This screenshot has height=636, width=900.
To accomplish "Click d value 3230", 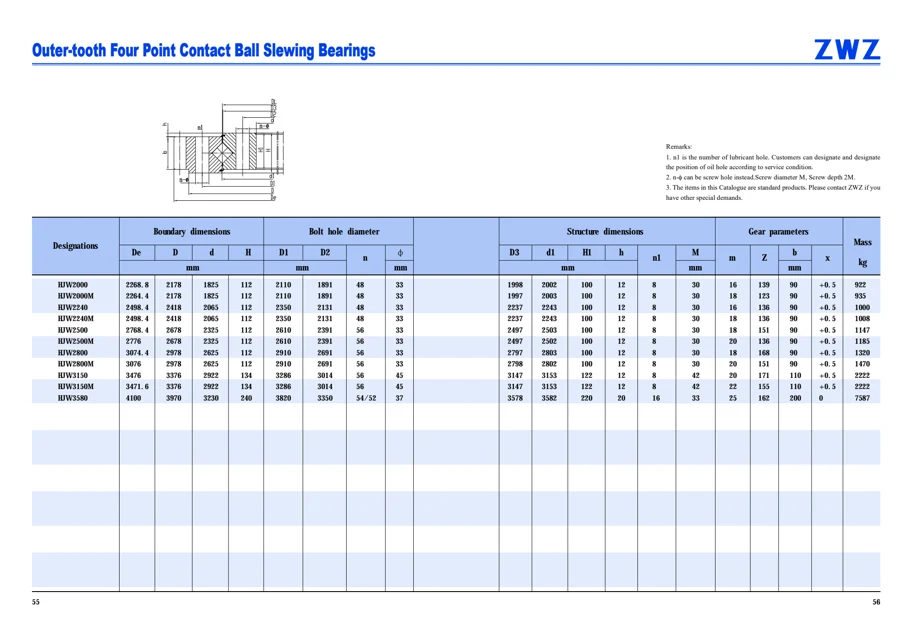I will [x=211, y=398].
